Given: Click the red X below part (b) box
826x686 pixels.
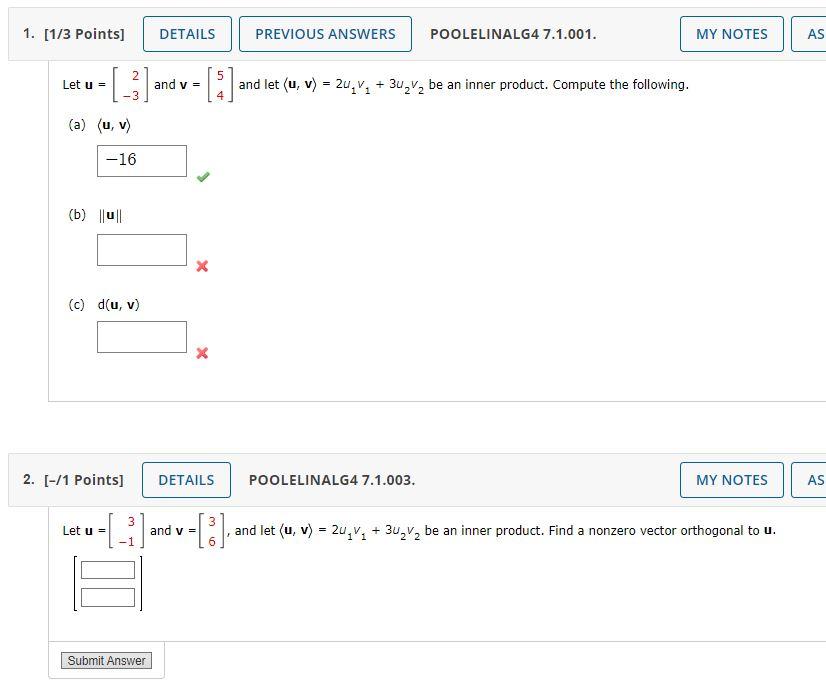Looking at the screenshot, I should [x=202, y=266].
